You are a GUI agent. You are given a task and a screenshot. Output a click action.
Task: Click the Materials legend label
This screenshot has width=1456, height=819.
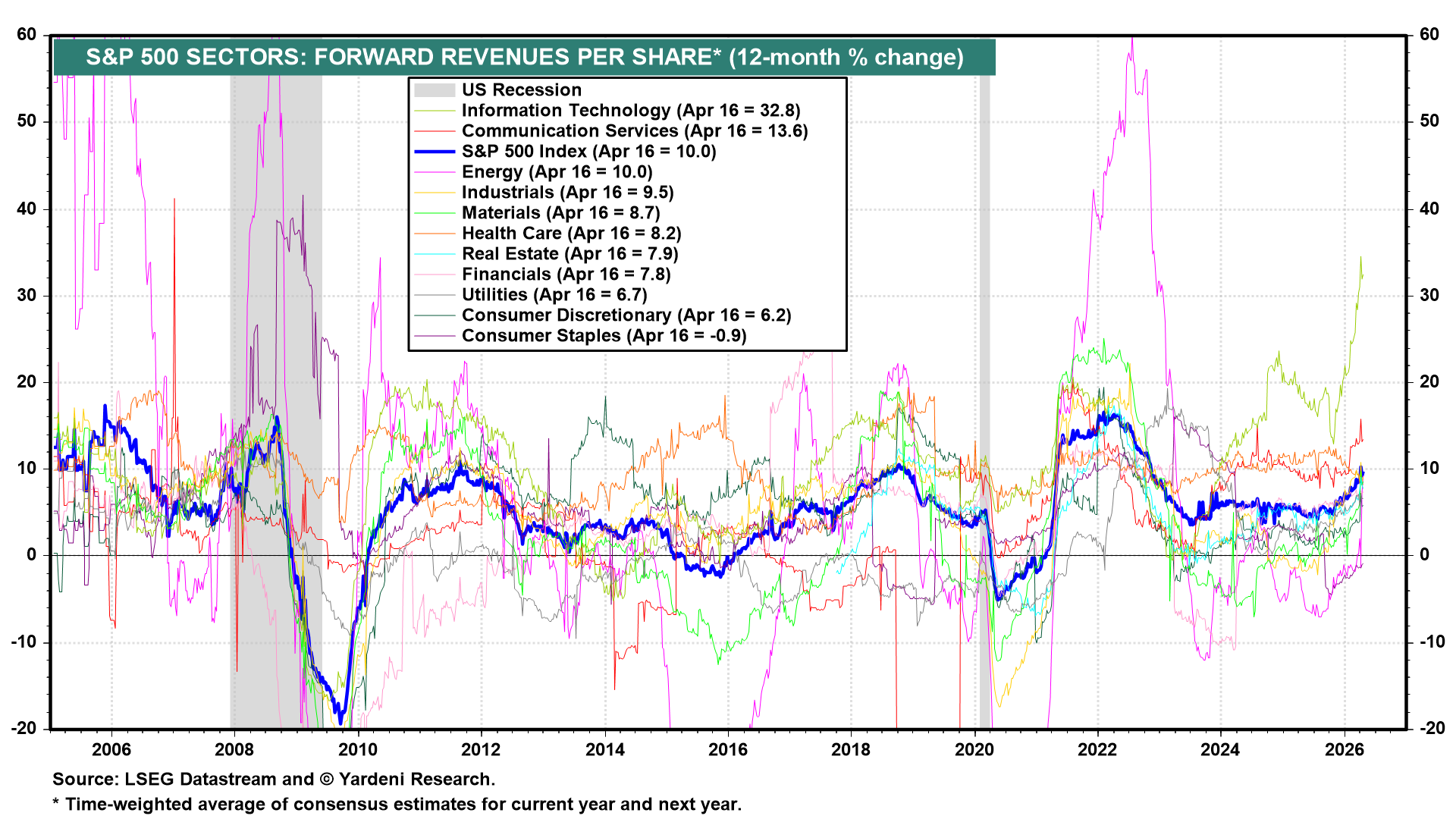[x=560, y=213]
